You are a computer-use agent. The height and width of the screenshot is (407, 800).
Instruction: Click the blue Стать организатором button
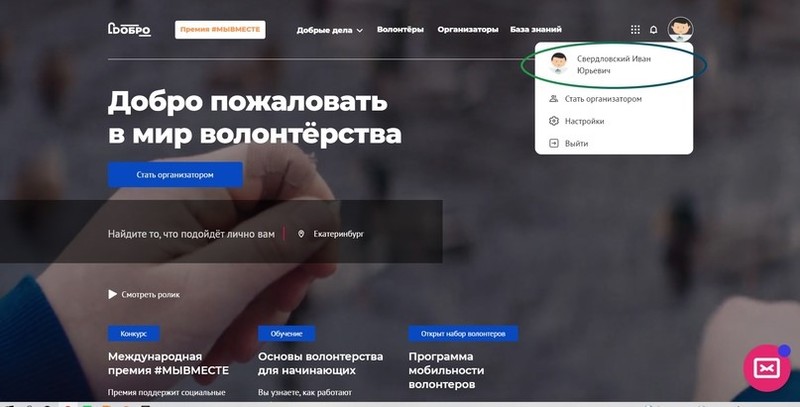pos(175,174)
